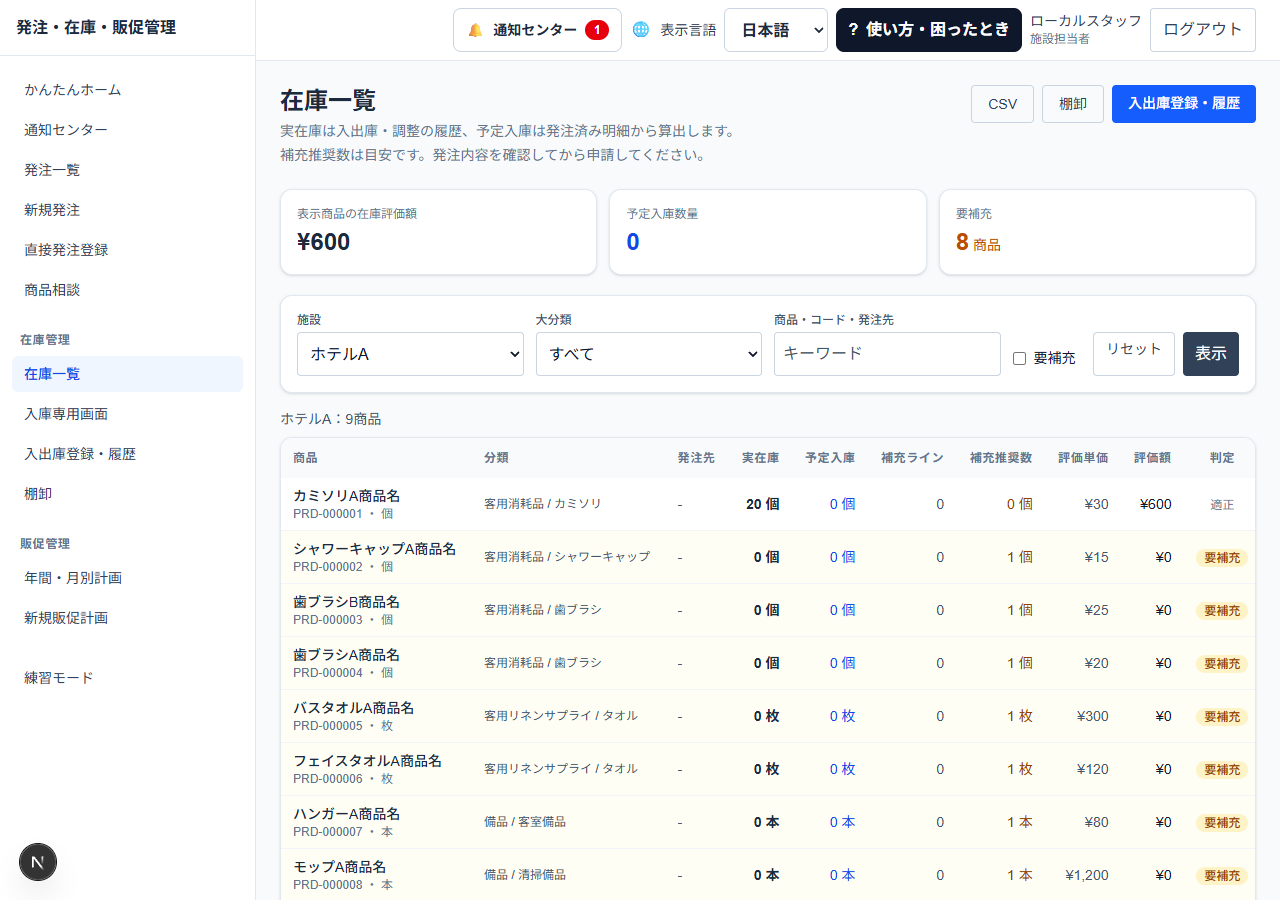Click the globe language icon
This screenshot has width=1280, height=900.
click(x=641, y=30)
